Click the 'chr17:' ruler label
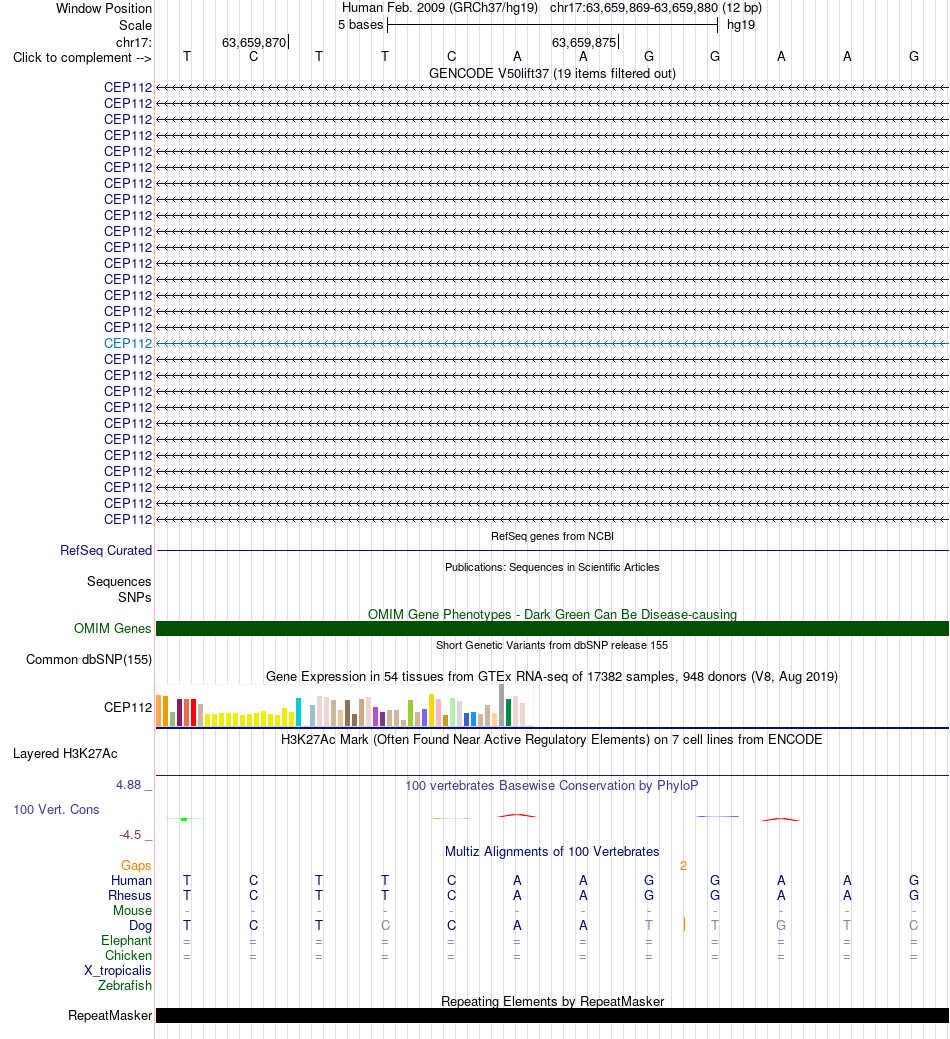This screenshot has width=950, height=1039. 133,42
